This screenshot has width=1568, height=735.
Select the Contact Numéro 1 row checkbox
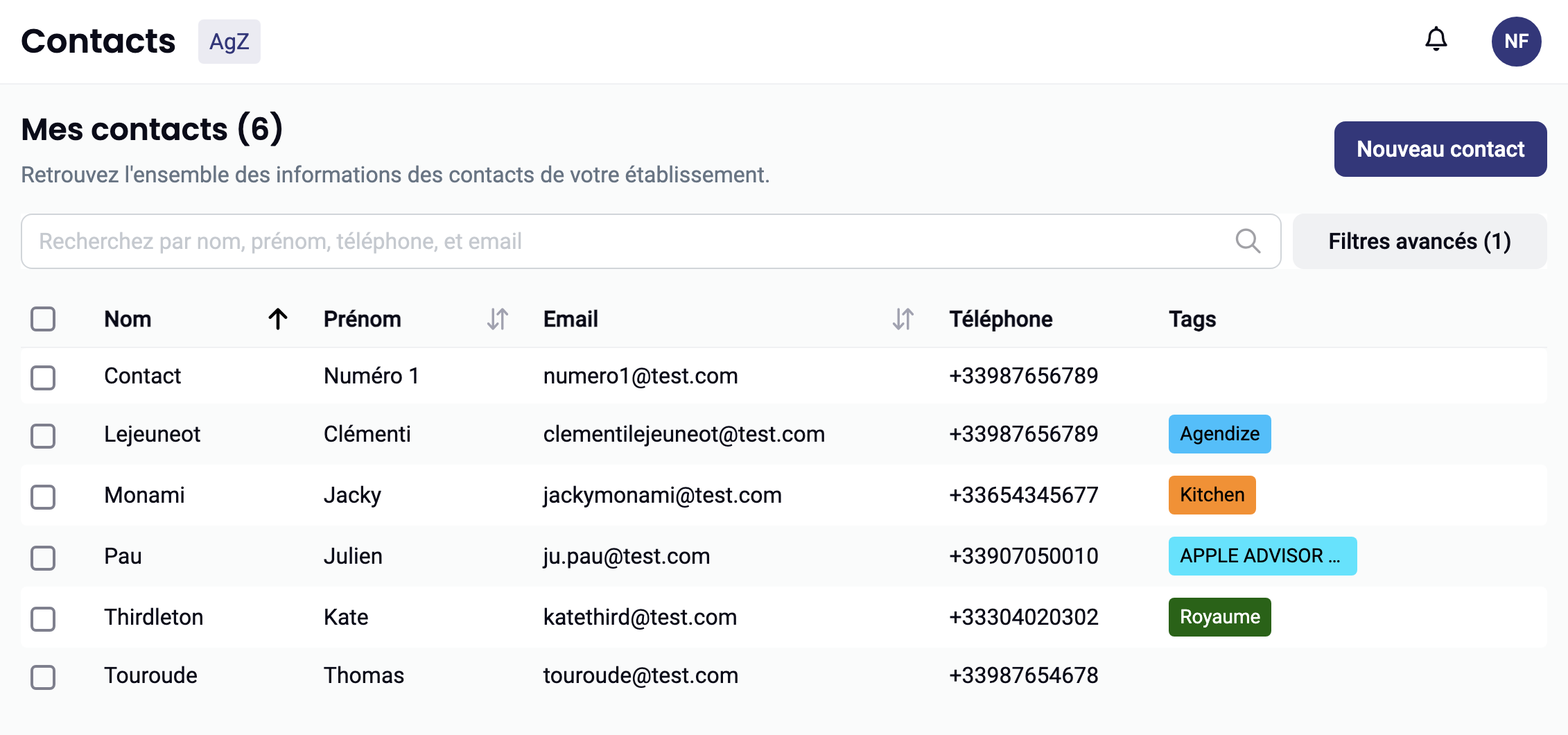(43, 377)
